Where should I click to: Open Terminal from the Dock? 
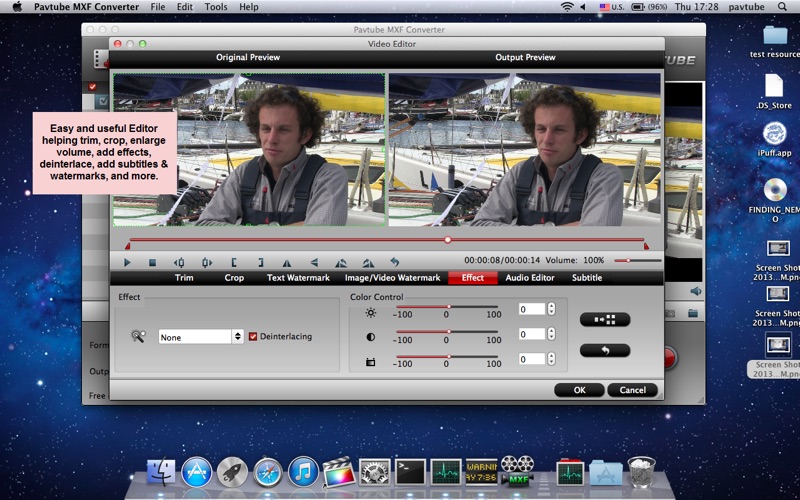(x=411, y=472)
